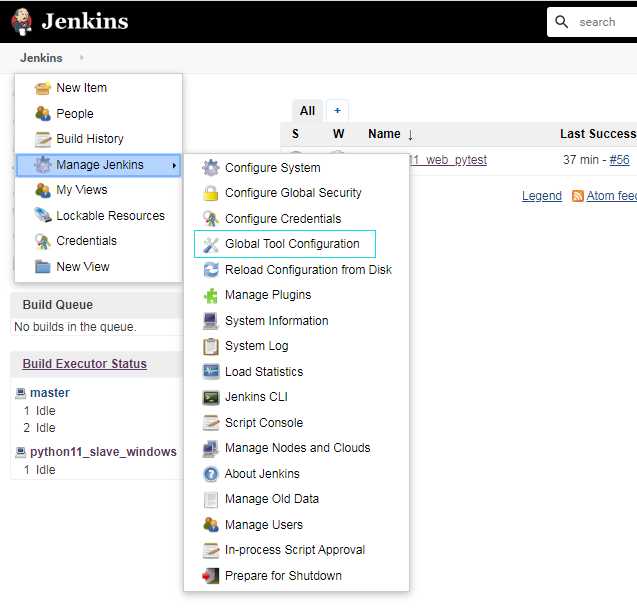Click the Credentials keys icon in sidebar
Viewport: 637px width, 611px height.
coord(43,241)
